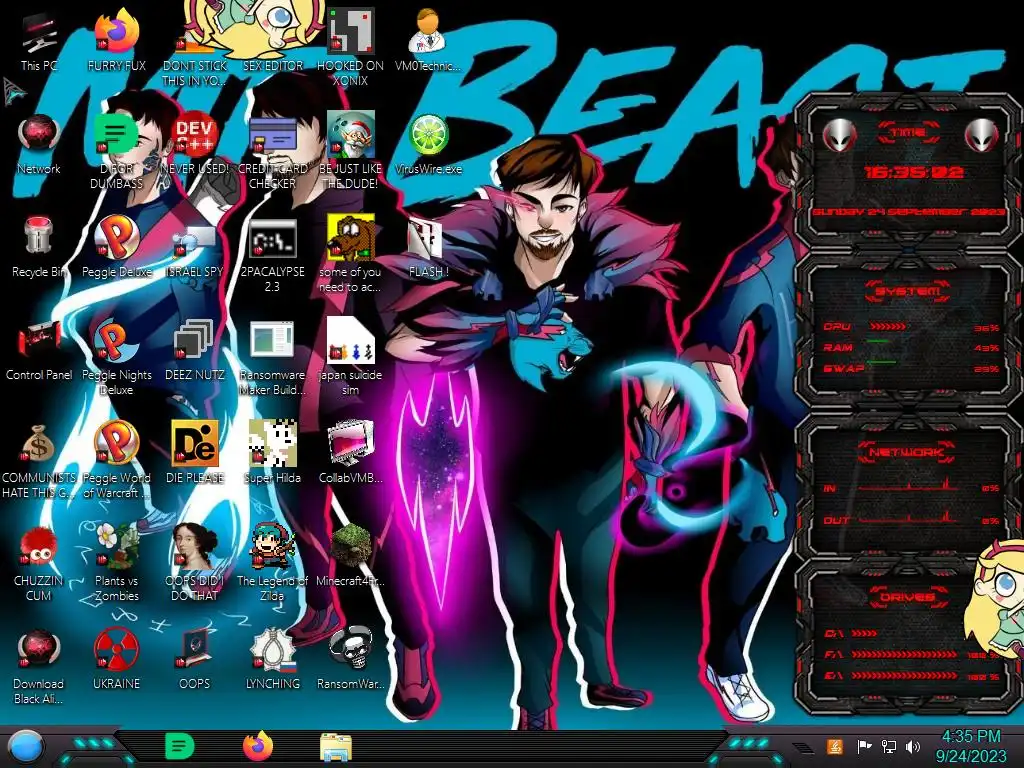The image size is (1024, 768).
Task: Open the CREDIT CARD CHECKER shortcut
Action: click(x=272, y=152)
